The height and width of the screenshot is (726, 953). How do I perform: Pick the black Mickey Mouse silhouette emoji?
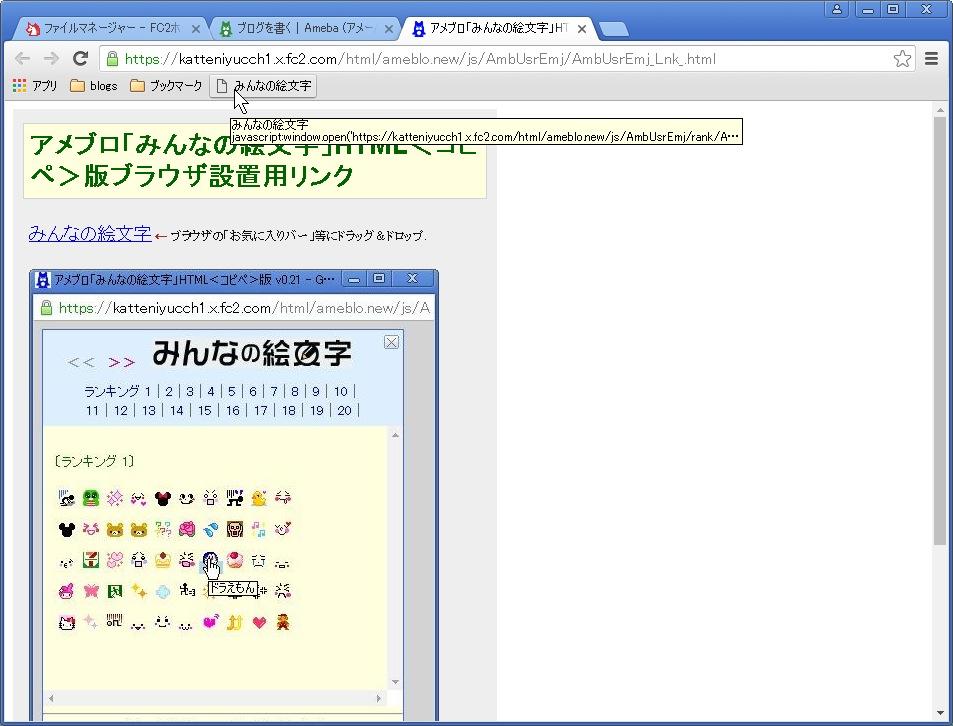pyautogui.click(x=67, y=529)
